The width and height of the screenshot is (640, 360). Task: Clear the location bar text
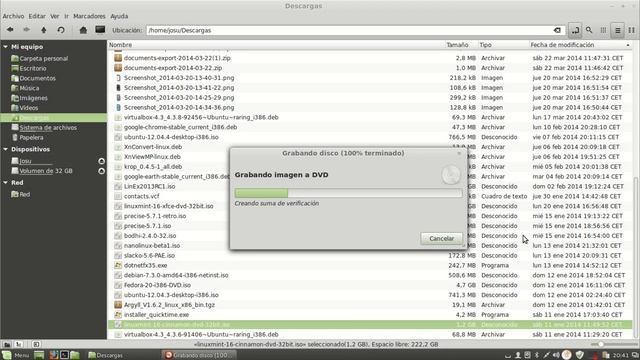tap(557, 30)
